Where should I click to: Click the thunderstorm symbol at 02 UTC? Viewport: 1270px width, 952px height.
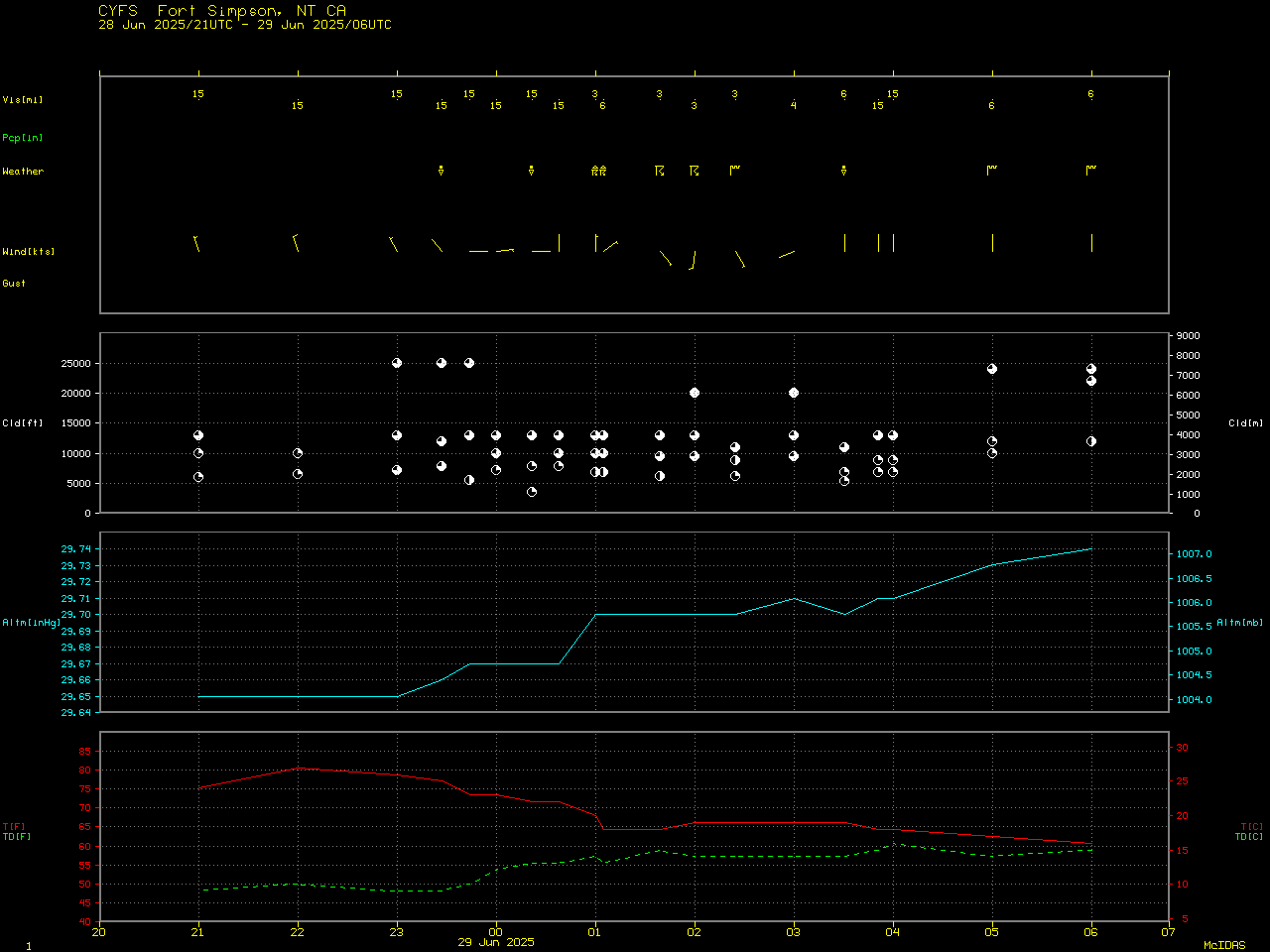click(695, 172)
